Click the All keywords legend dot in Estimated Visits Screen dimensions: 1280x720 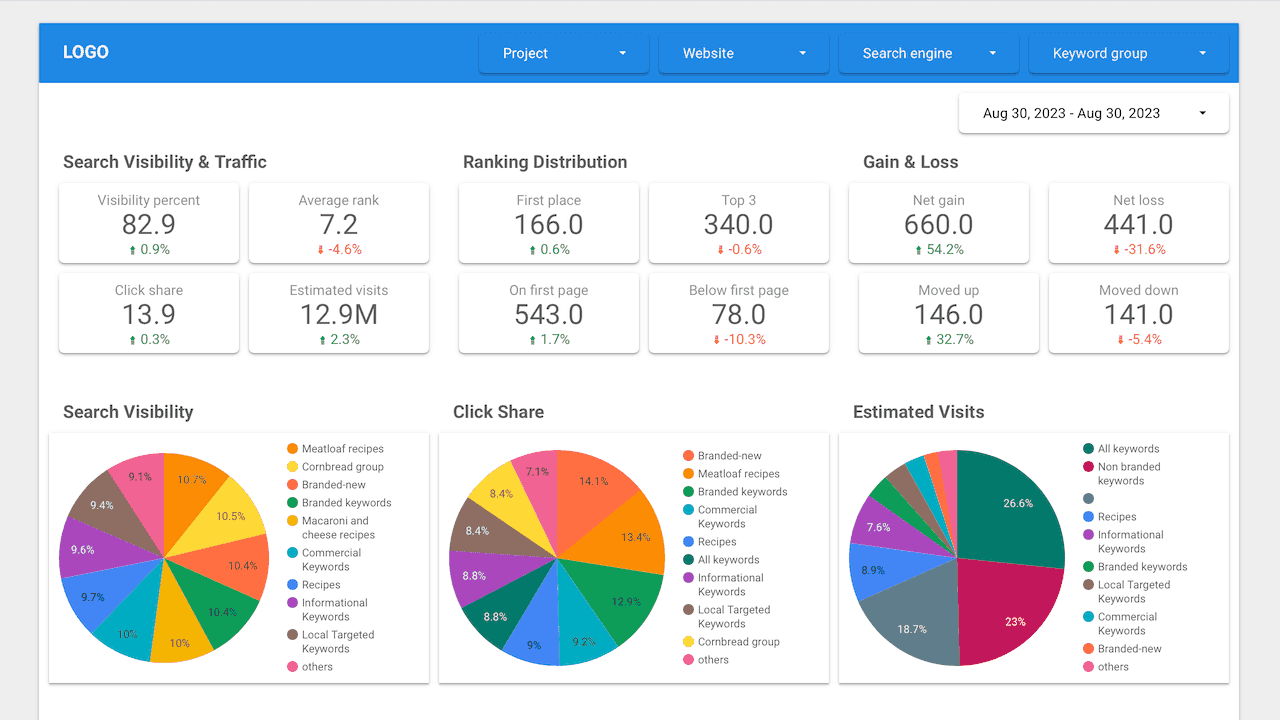coord(1088,449)
